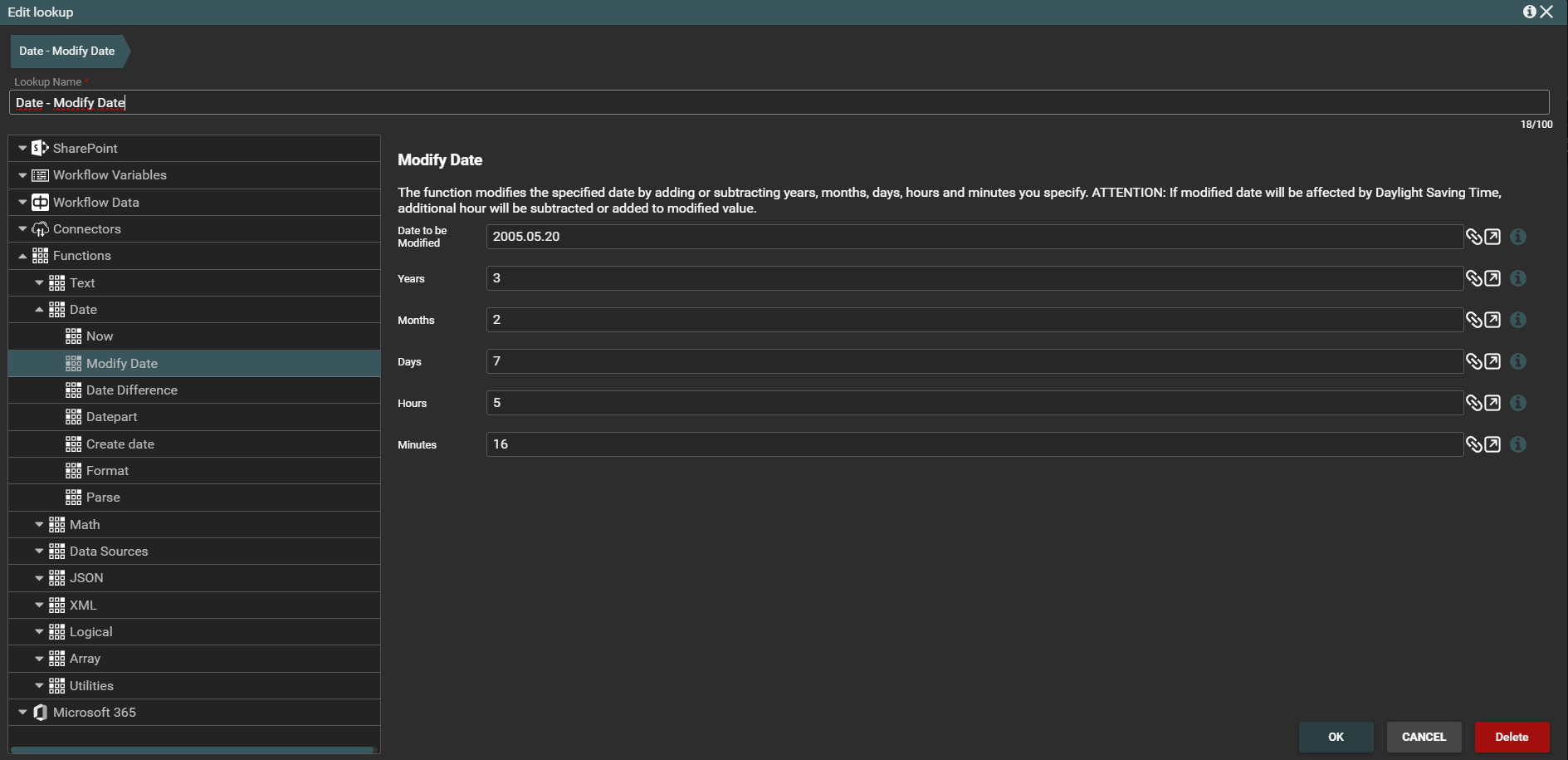Viewport: 1568px width, 760px height.
Task: Open the expand-editor icon for the Years field
Action: click(x=1492, y=278)
